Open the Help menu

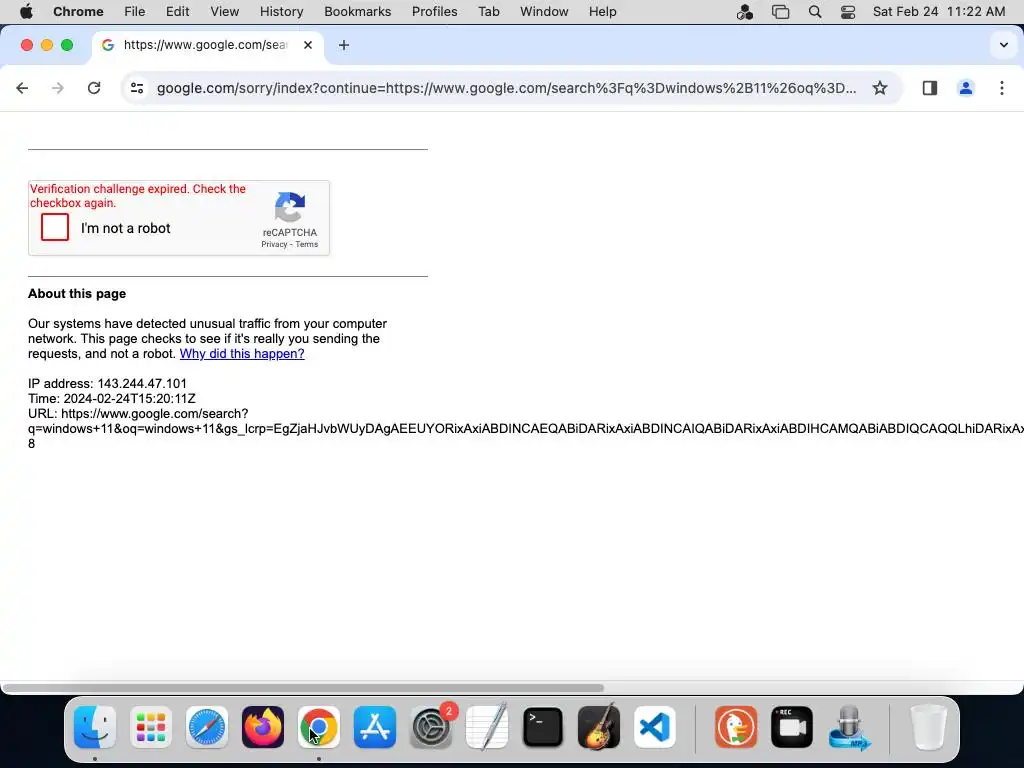click(602, 11)
